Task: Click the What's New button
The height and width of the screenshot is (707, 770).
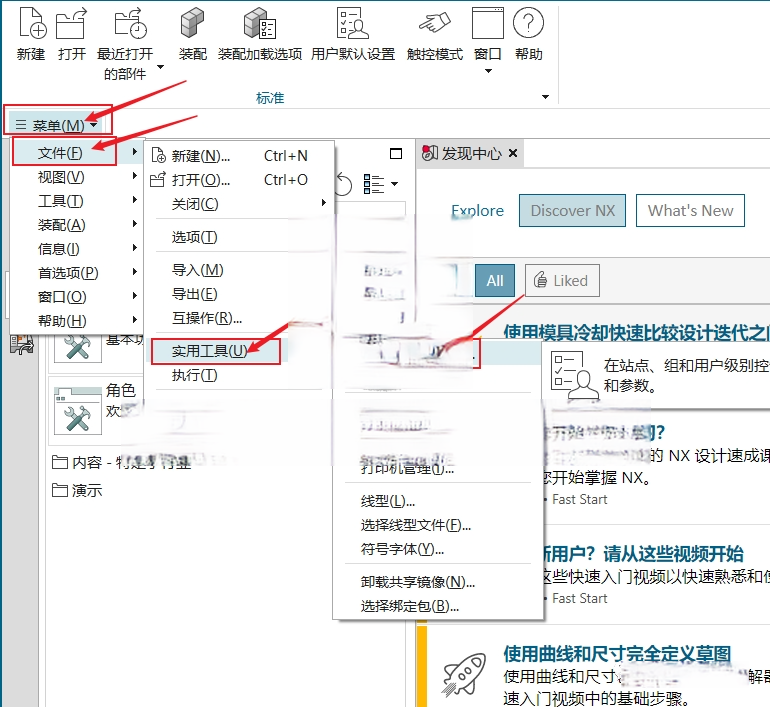Action: (x=690, y=211)
